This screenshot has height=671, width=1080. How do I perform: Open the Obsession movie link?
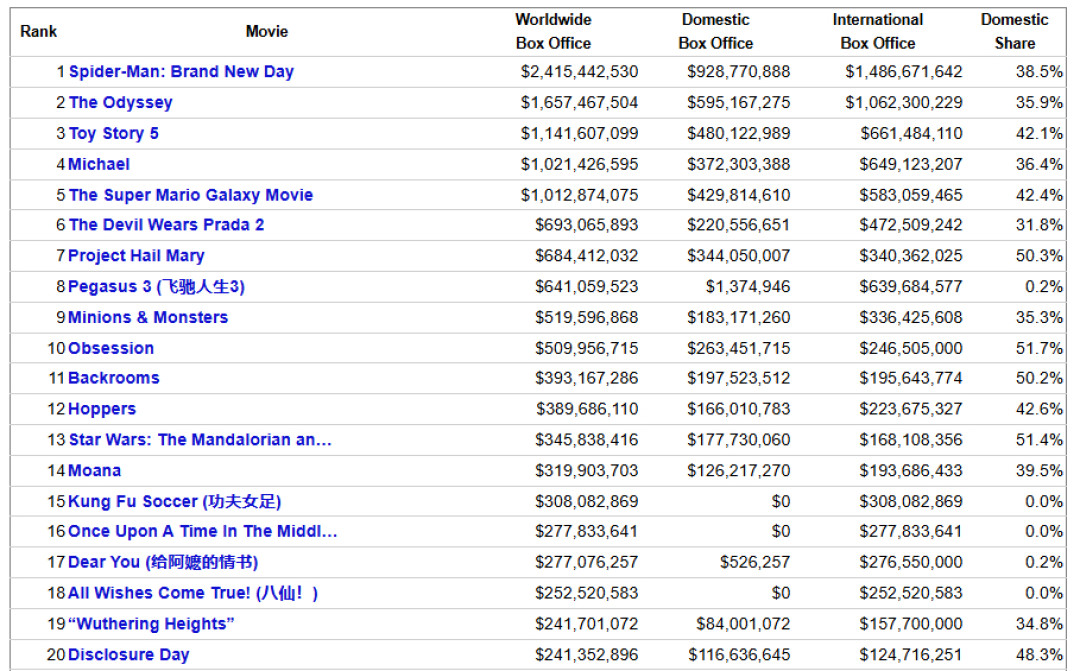point(111,349)
